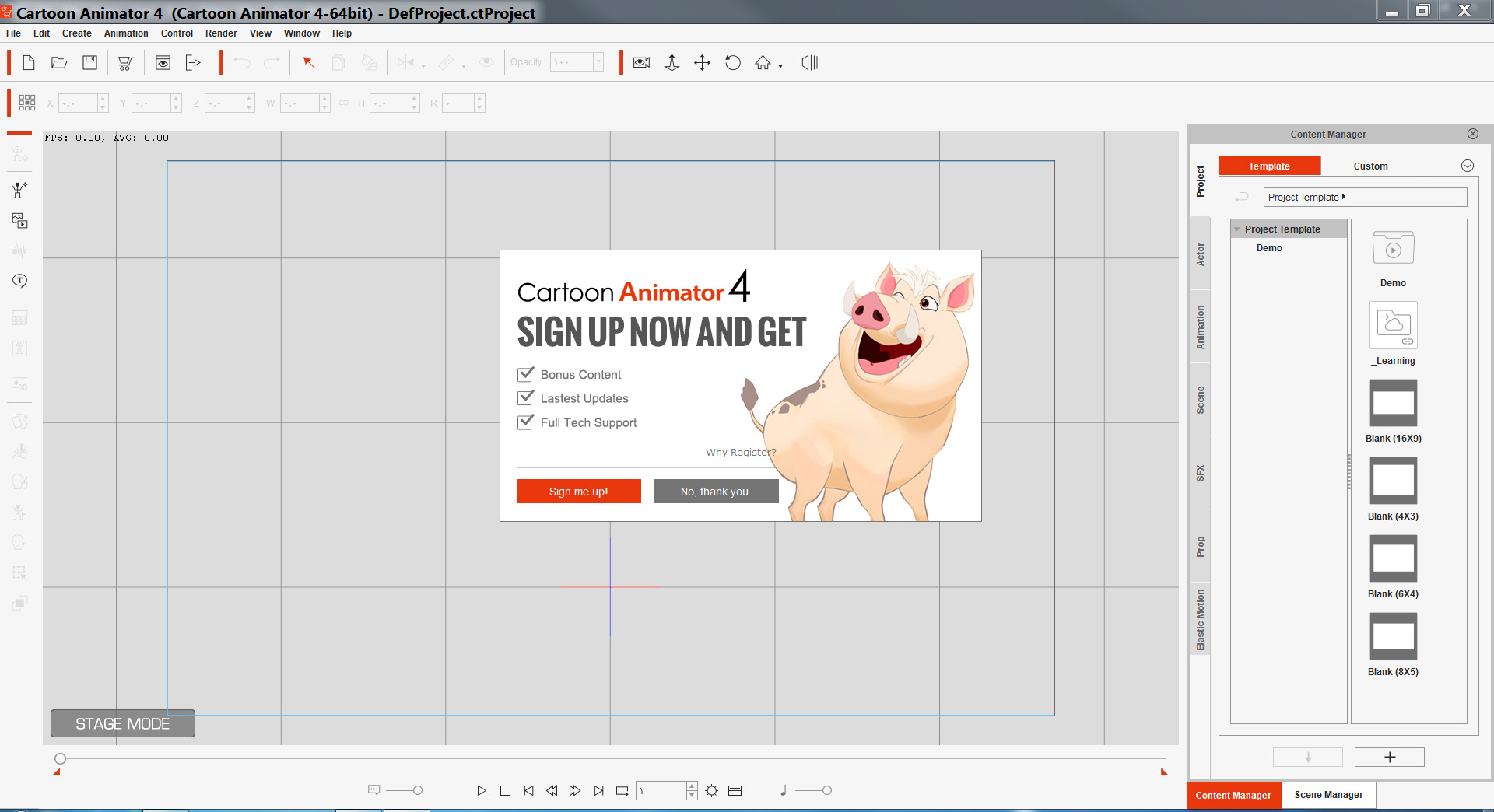Step to the previous frame
Screen dimensions: 1494x812
coord(552,791)
